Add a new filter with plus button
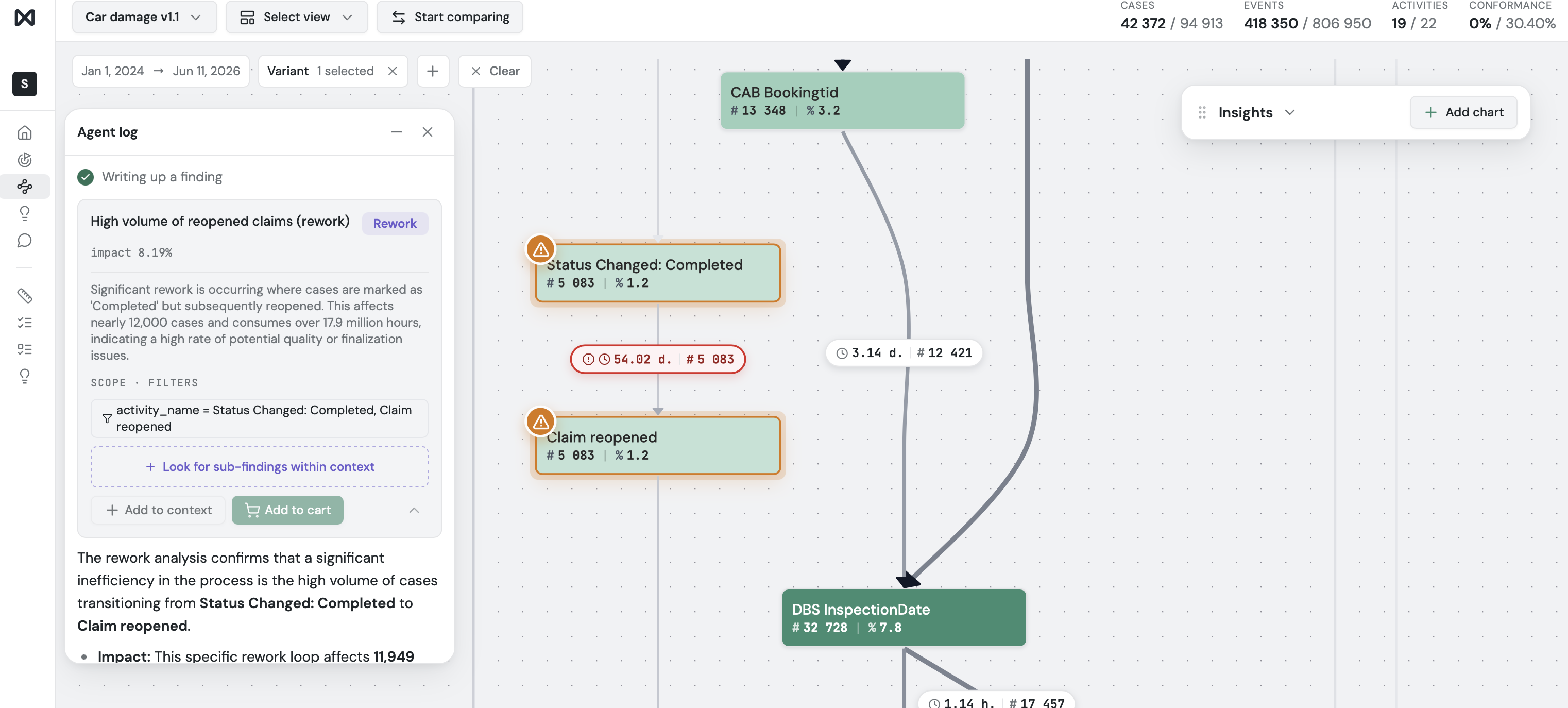The image size is (1568, 708). point(433,71)
